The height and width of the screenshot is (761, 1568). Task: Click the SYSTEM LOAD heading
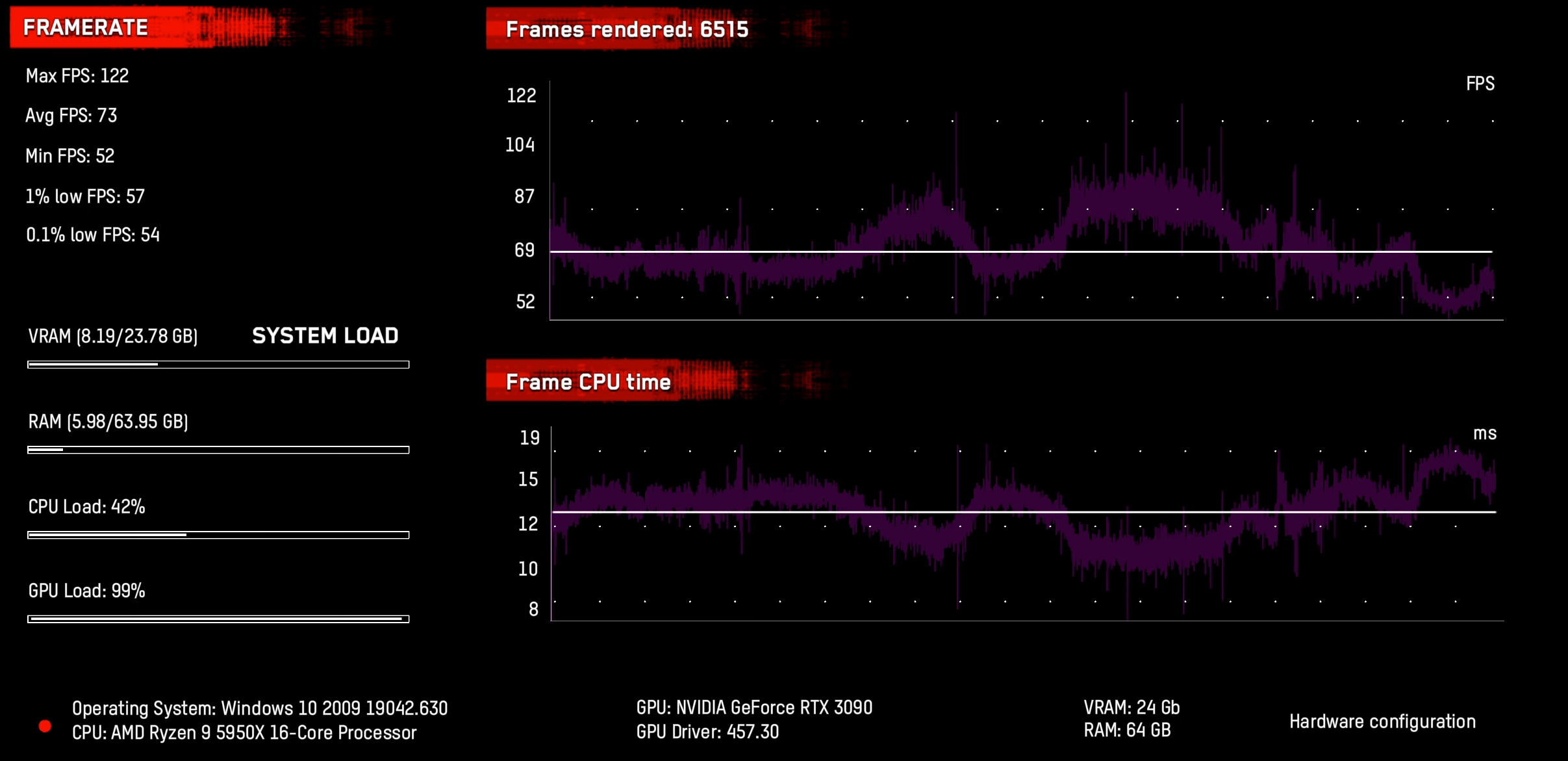pos(325,335)
